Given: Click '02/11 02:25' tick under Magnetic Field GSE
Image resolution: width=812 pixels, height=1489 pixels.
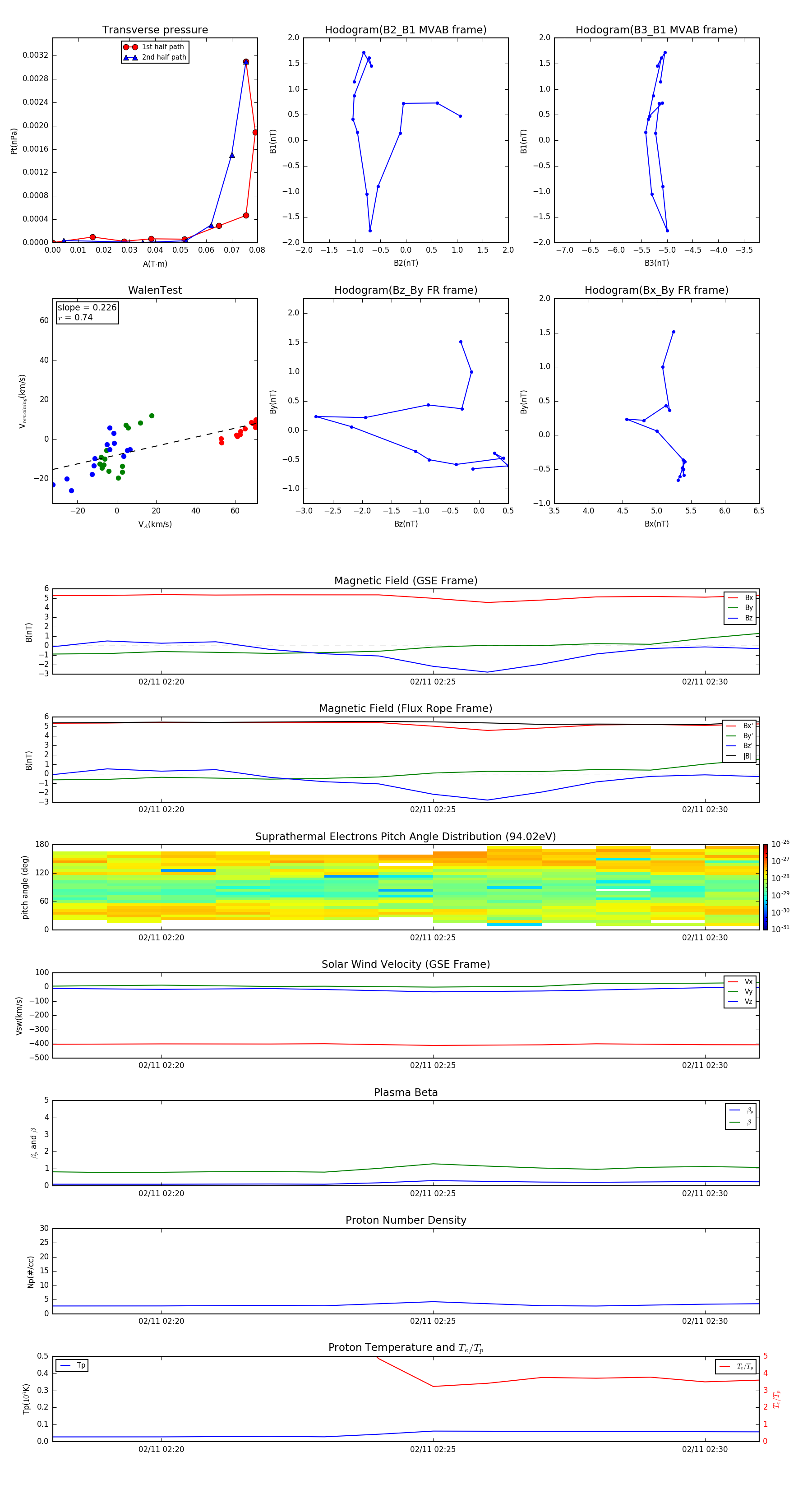Looking at the screenshot, I should pos(433,682).
